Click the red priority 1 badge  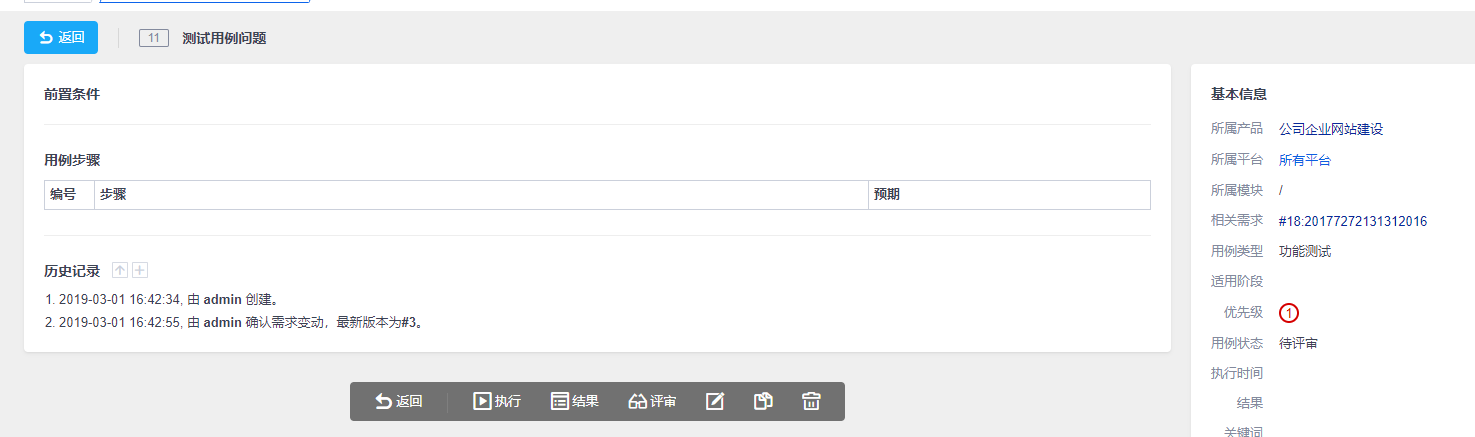[x=1289, y=313]
